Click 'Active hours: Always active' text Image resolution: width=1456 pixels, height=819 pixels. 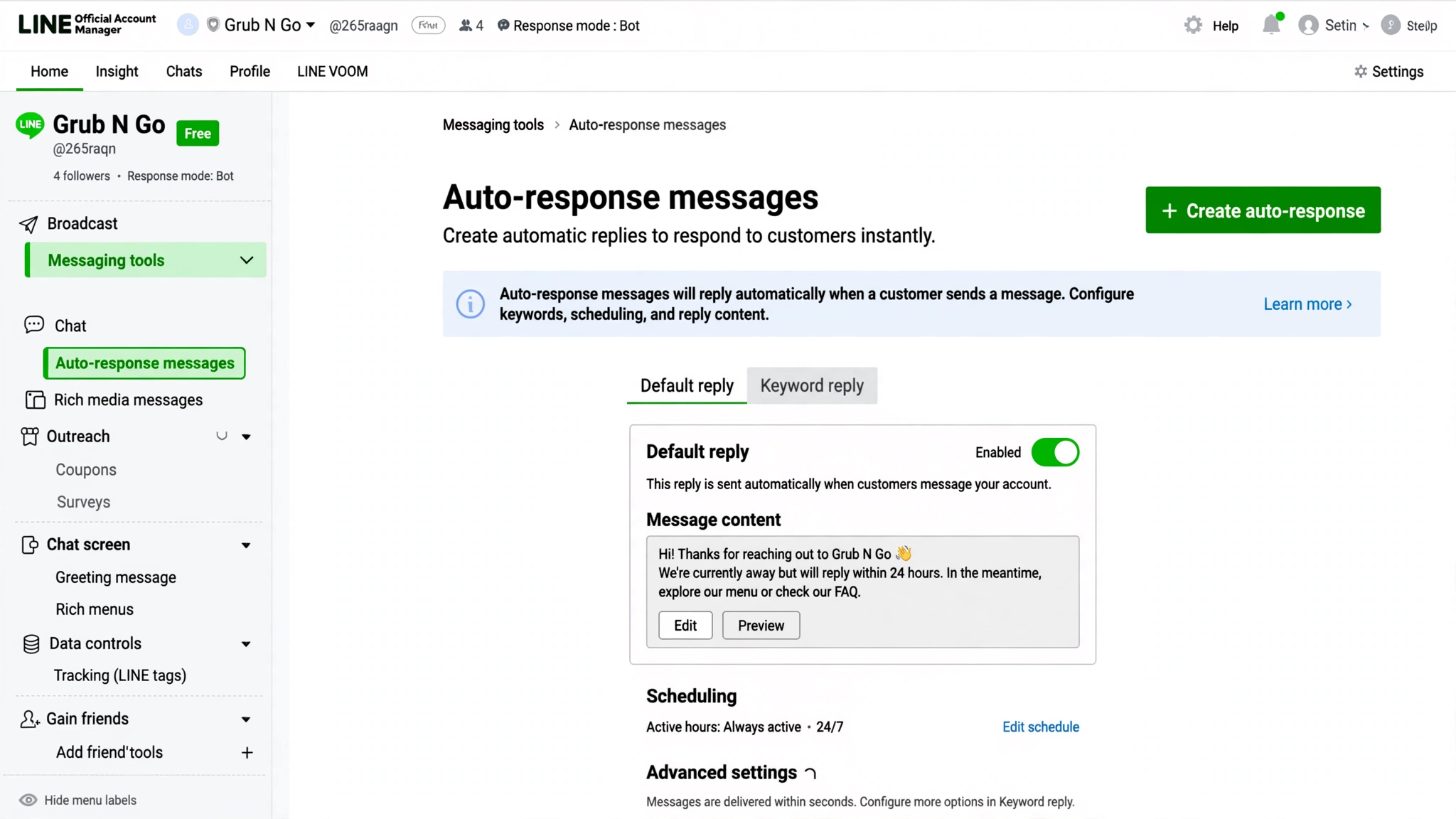[x=724, y=727]
